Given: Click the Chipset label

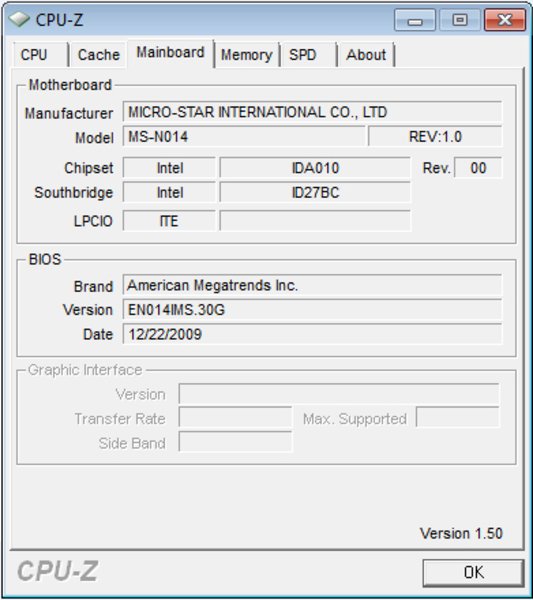Looking at the screenshot, I should click(x=89, y=168).
